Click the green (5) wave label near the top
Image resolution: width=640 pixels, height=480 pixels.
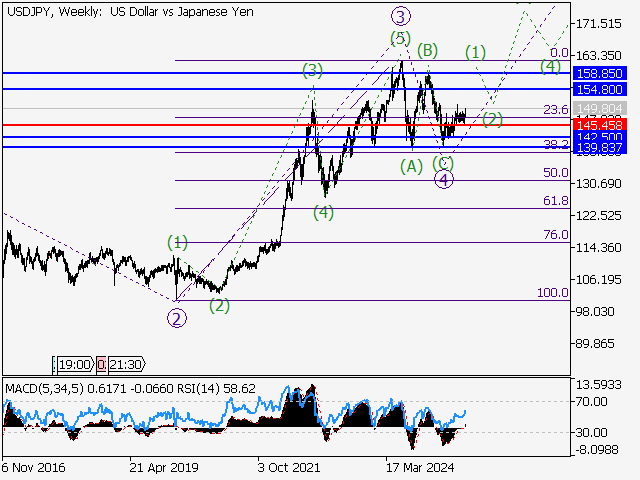(x=400, y=38)
